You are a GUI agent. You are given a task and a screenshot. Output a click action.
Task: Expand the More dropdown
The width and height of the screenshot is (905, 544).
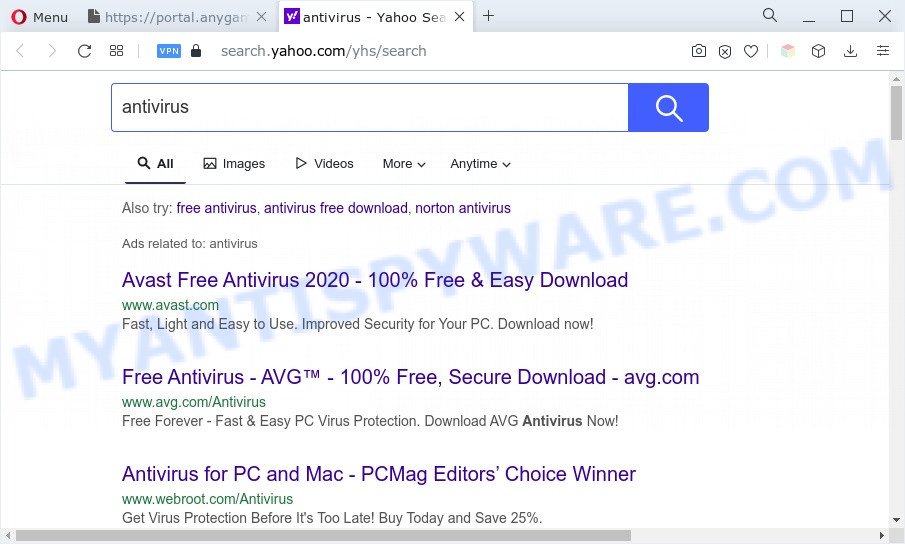[x=404, y=164]
